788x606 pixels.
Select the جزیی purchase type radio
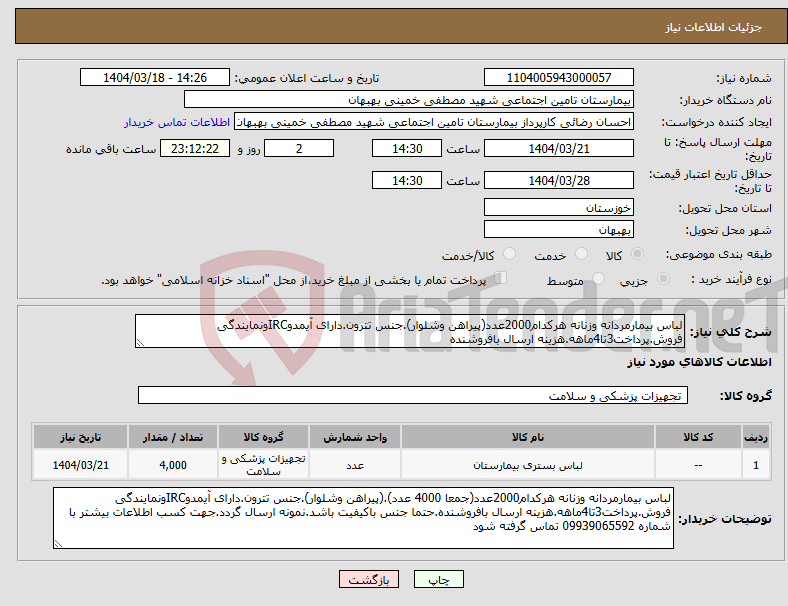663,278
